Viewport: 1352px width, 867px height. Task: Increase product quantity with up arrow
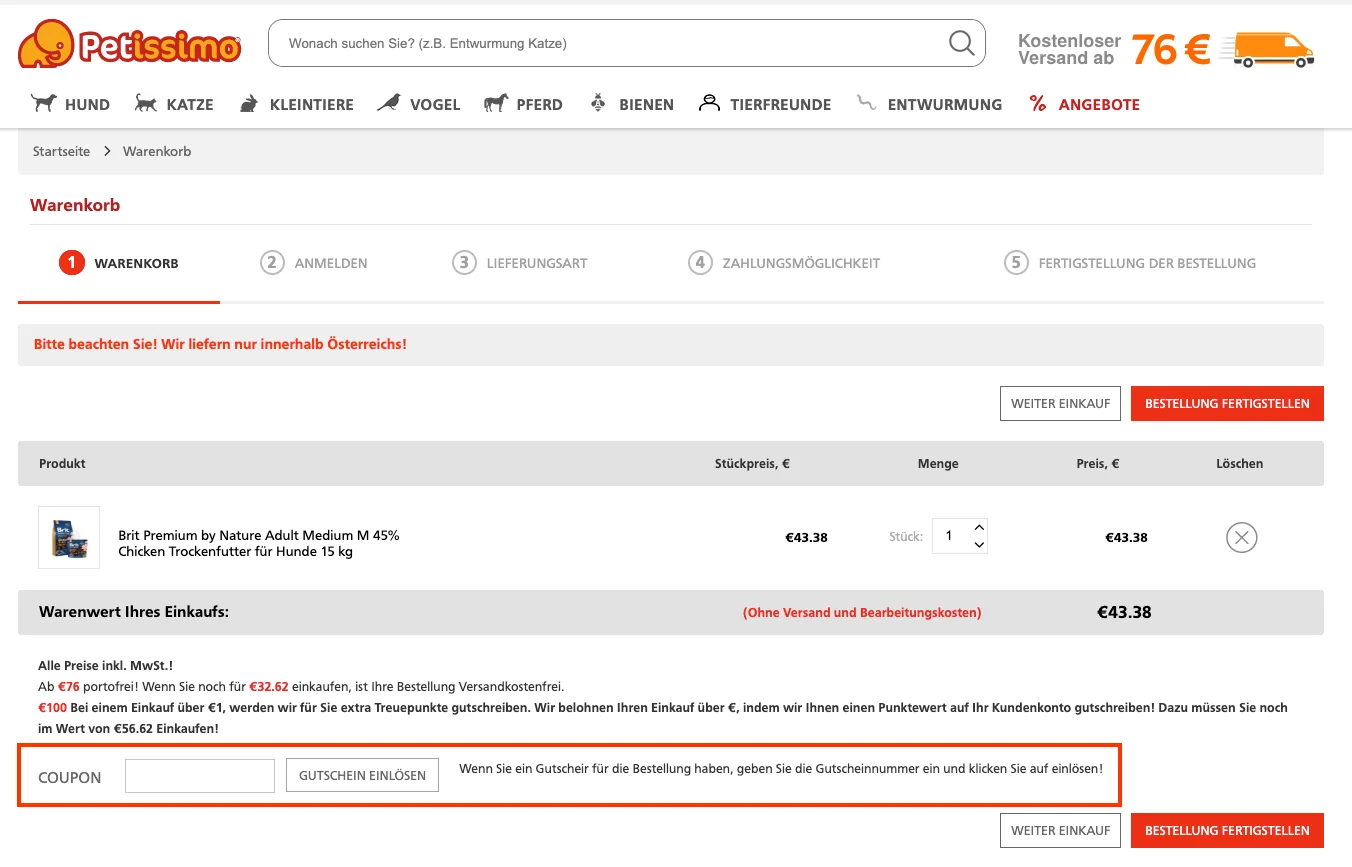[979, 528]
